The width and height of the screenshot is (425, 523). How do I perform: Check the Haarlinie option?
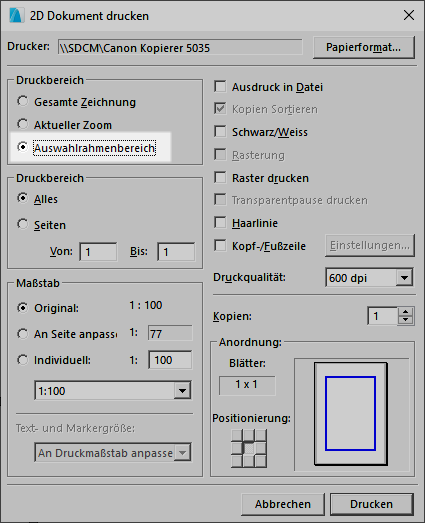[x=220, y=222]
